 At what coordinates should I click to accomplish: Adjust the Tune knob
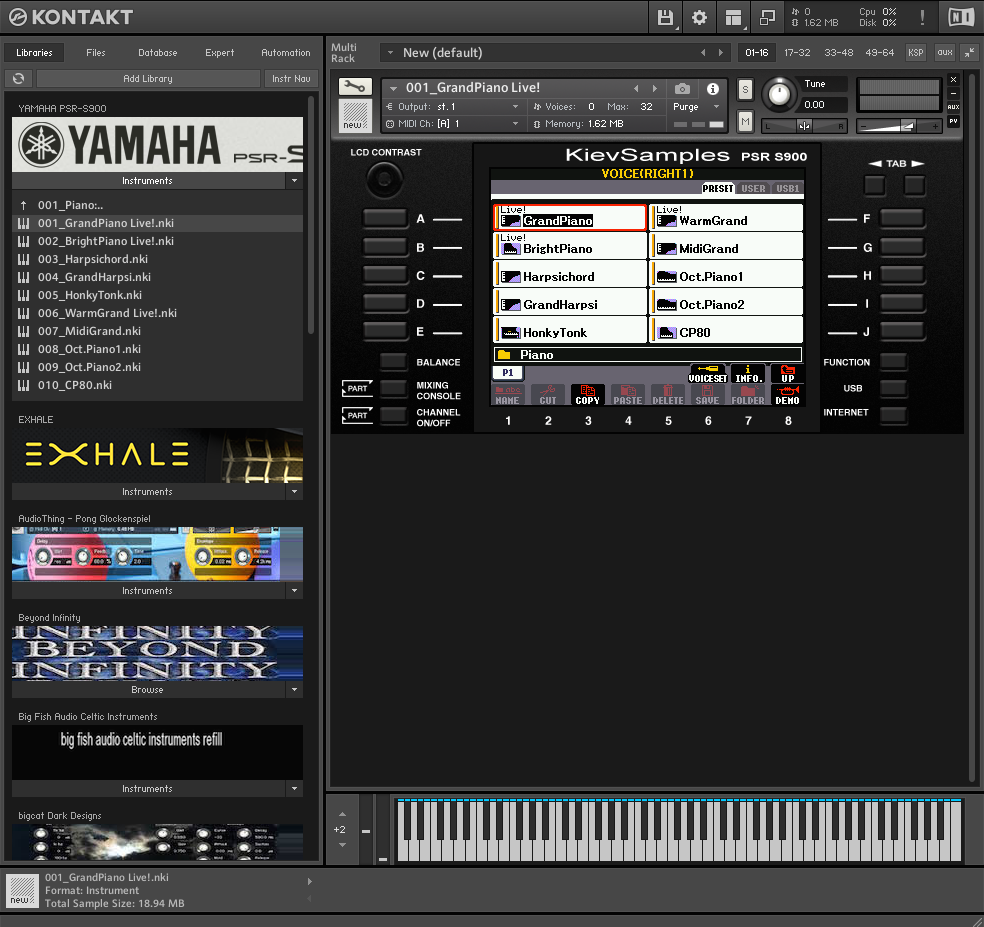779,94
